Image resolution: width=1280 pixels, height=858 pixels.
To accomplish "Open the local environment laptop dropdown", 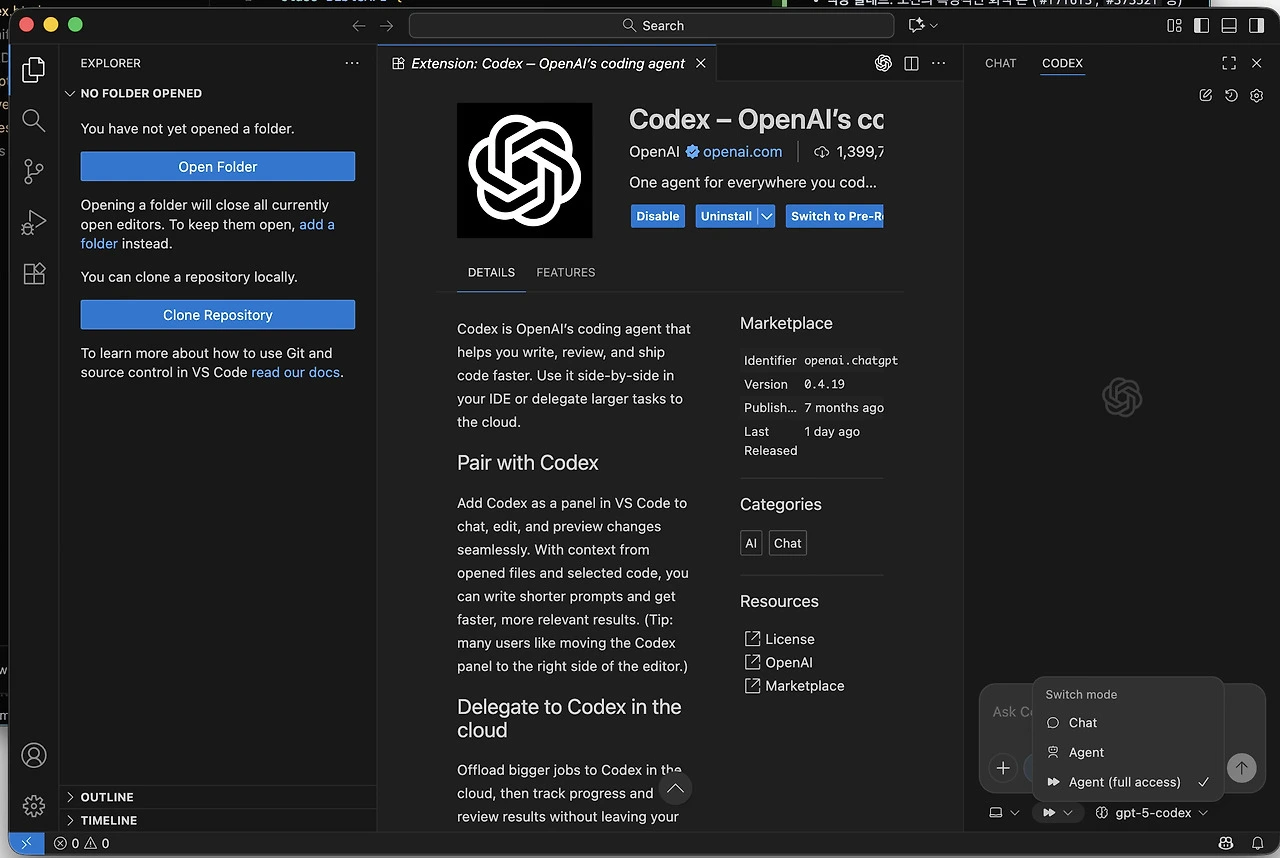I will click(x=1004, y=813).
